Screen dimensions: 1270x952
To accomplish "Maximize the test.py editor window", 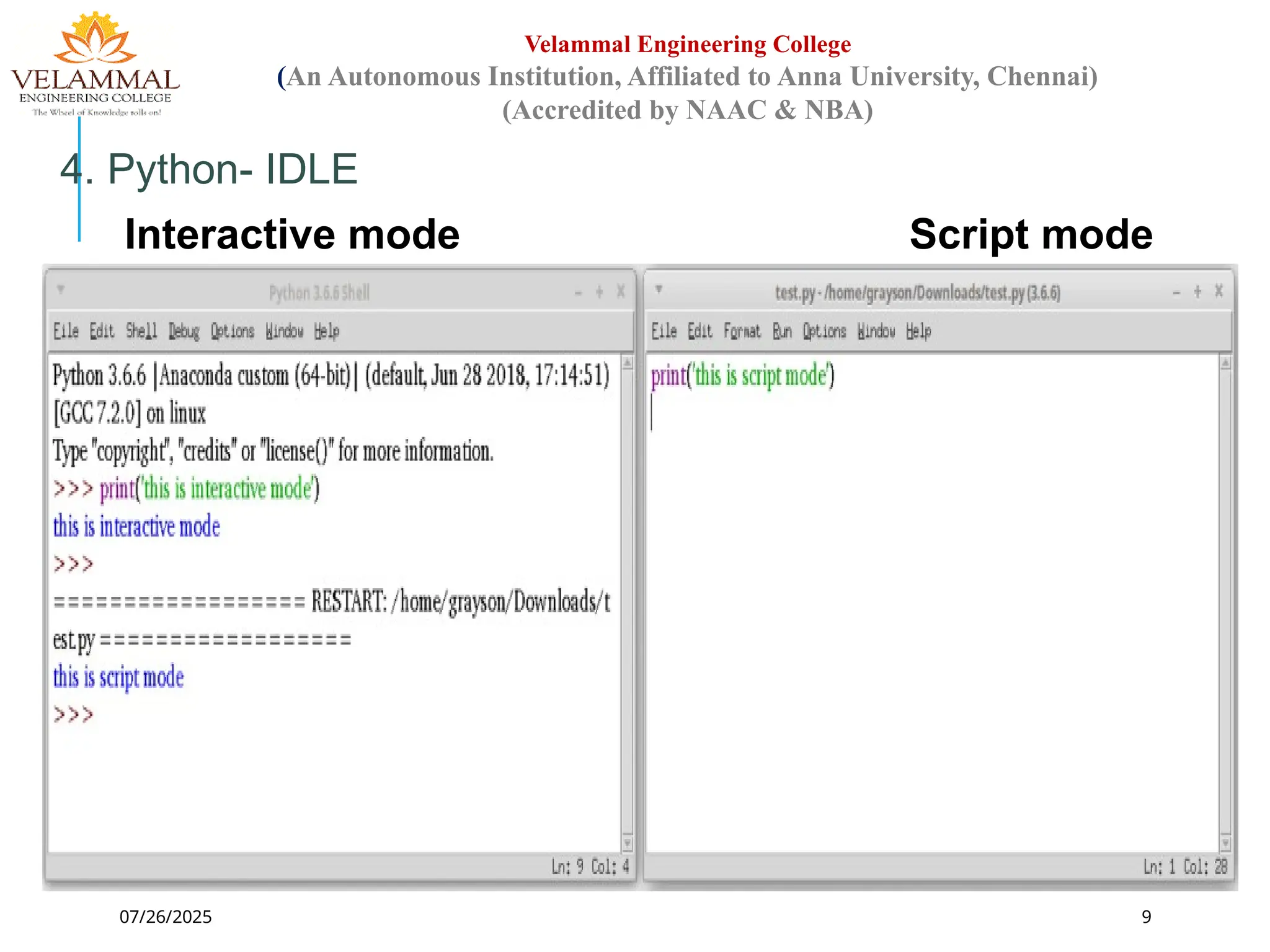I will click(1197, 291).
